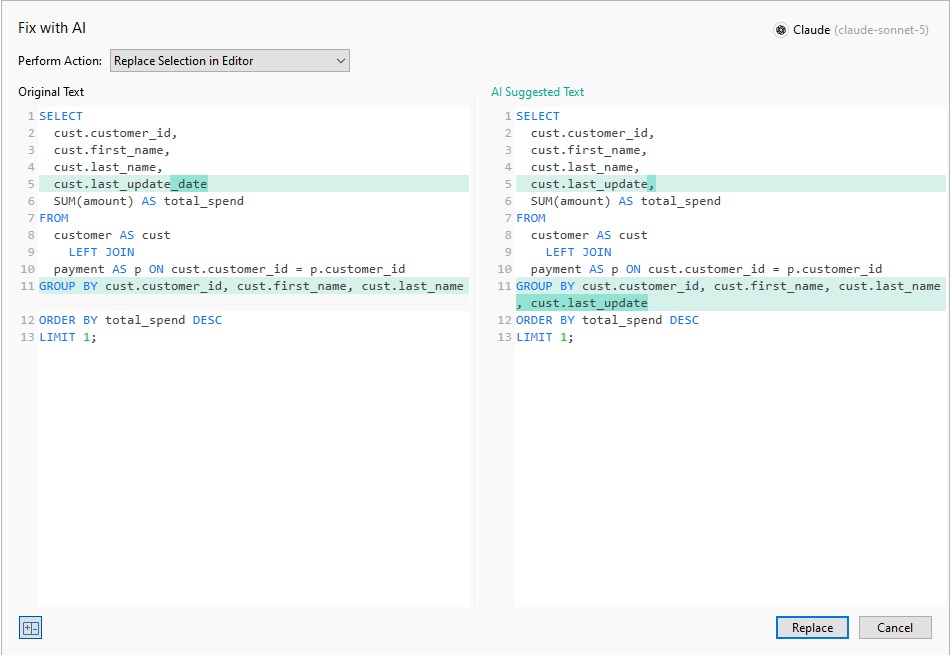Click suggested 'cust.first_name,' on line 3

tap(589, 150)
